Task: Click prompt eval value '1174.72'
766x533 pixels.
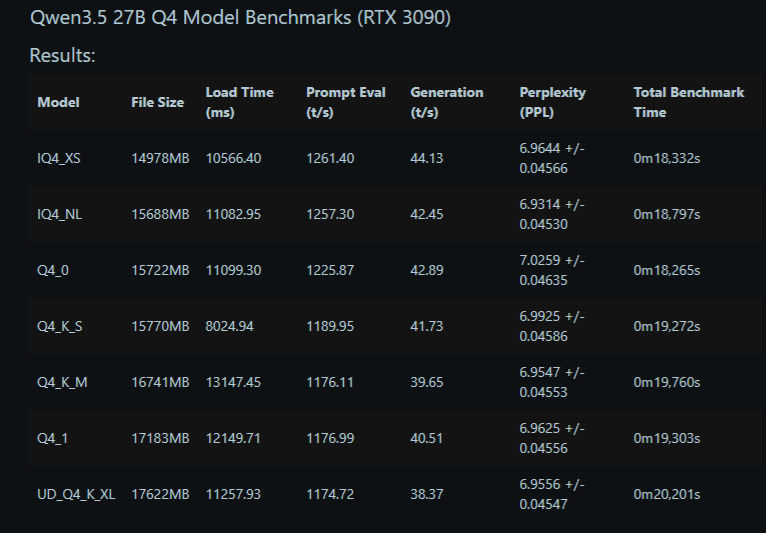Action: click(330, 494)
